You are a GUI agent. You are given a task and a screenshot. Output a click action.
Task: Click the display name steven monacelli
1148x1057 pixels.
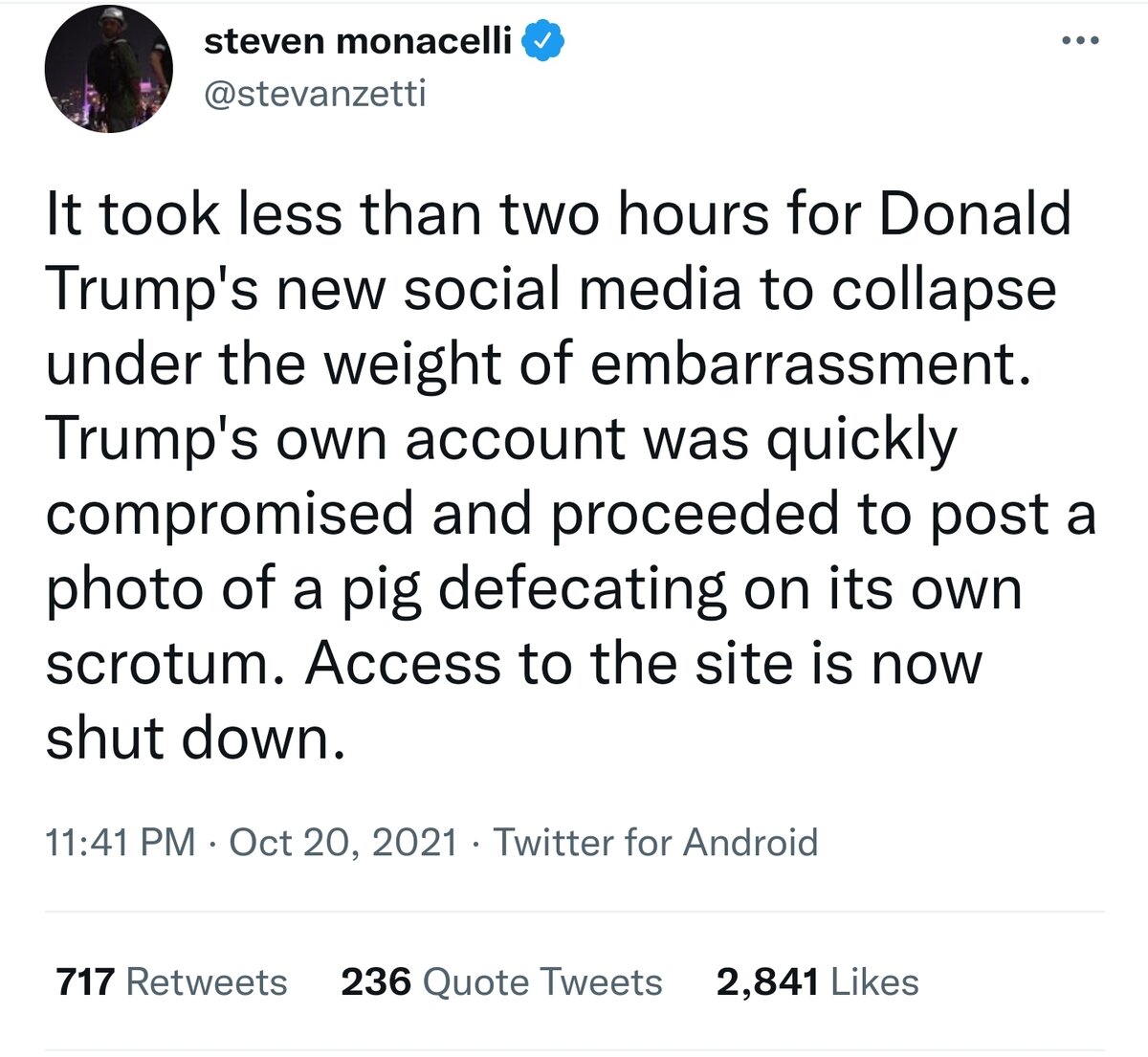(359, 41)
